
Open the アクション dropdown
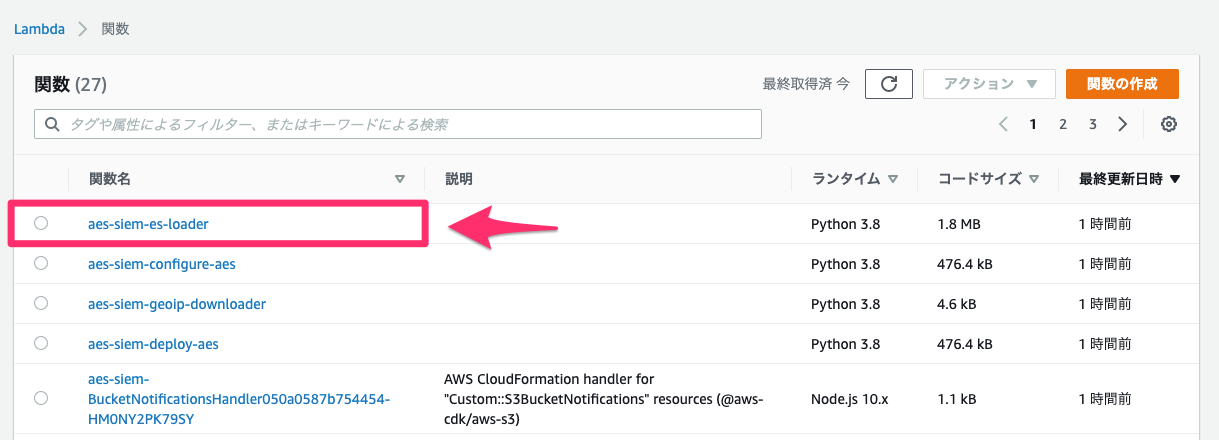coord(988,85)
